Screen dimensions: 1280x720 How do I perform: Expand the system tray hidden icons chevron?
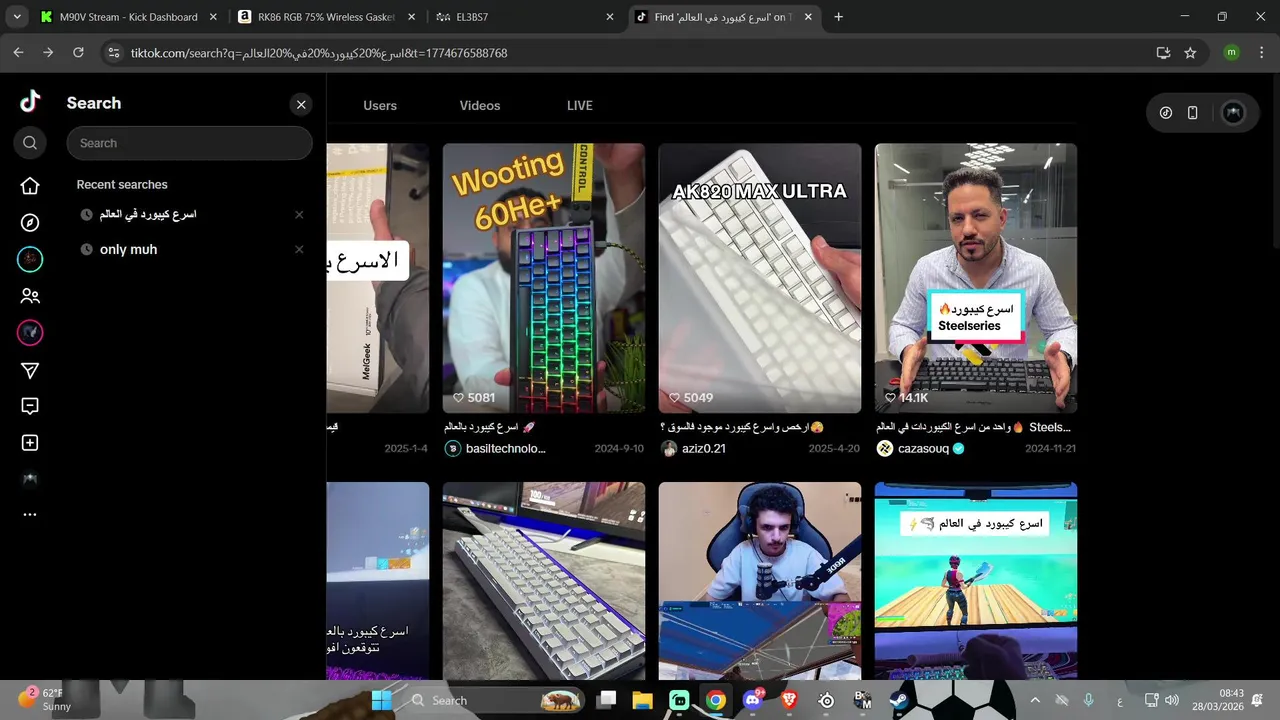pyautogui.click(x=1035, y=700)
